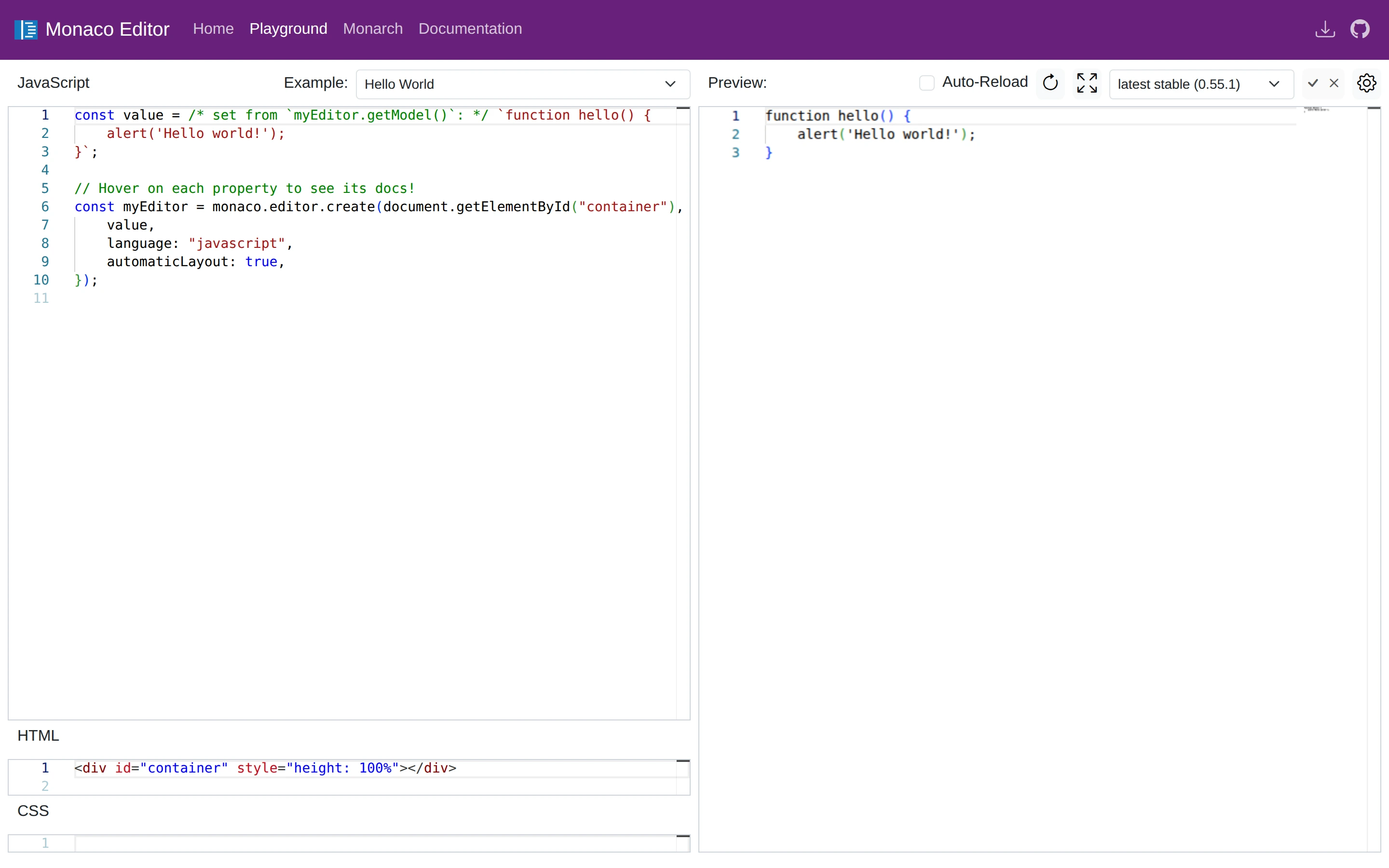
Task: Toggle fullscreen preview icon
Action: pyautogui.click(x=1087, y=83)
